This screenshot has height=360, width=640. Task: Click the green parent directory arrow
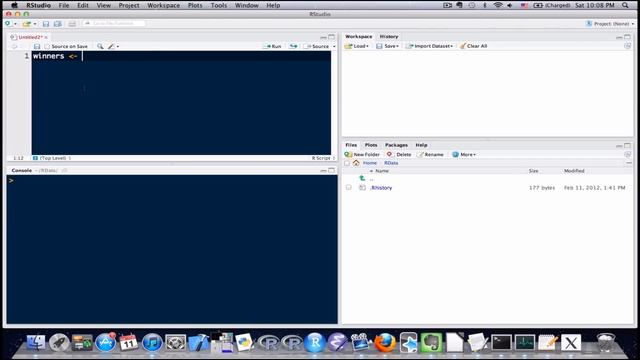point(362,178)
